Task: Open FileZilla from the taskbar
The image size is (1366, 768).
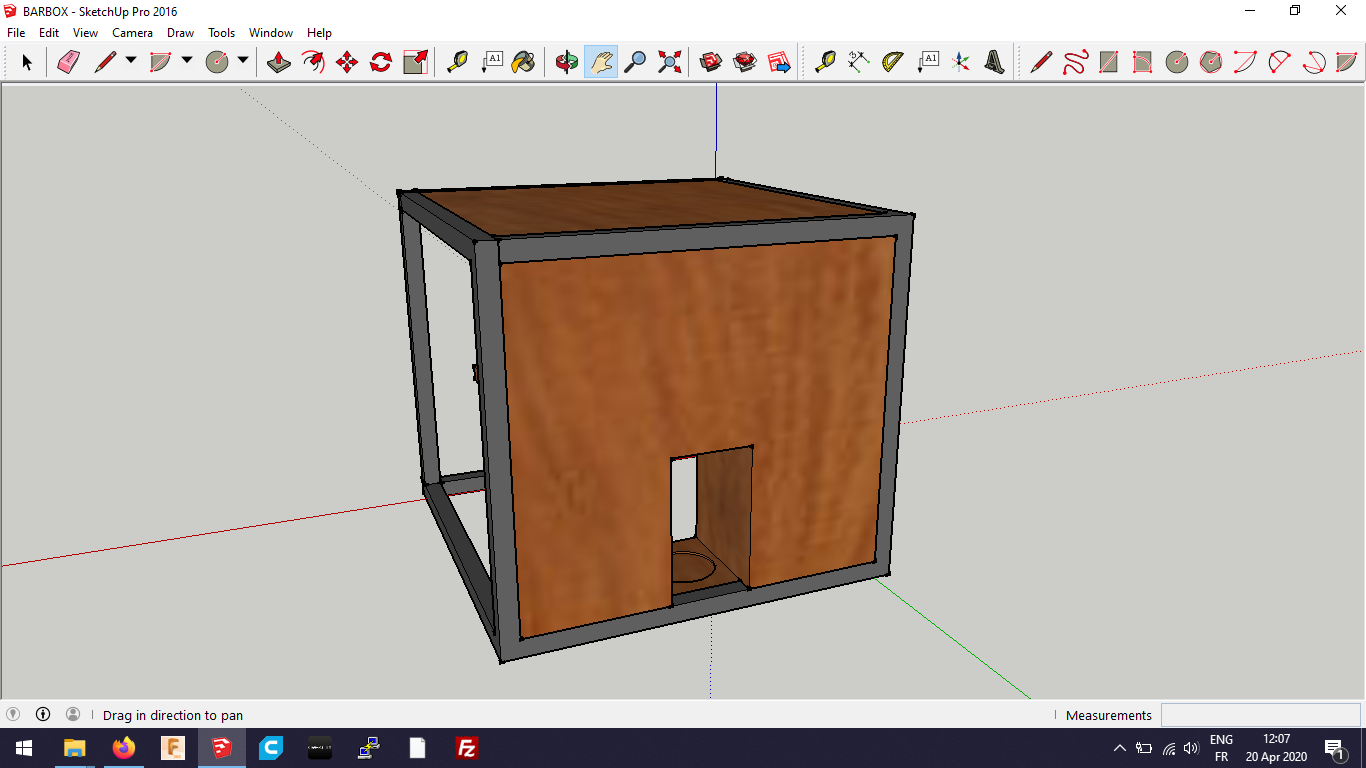Action: [466, 748]
